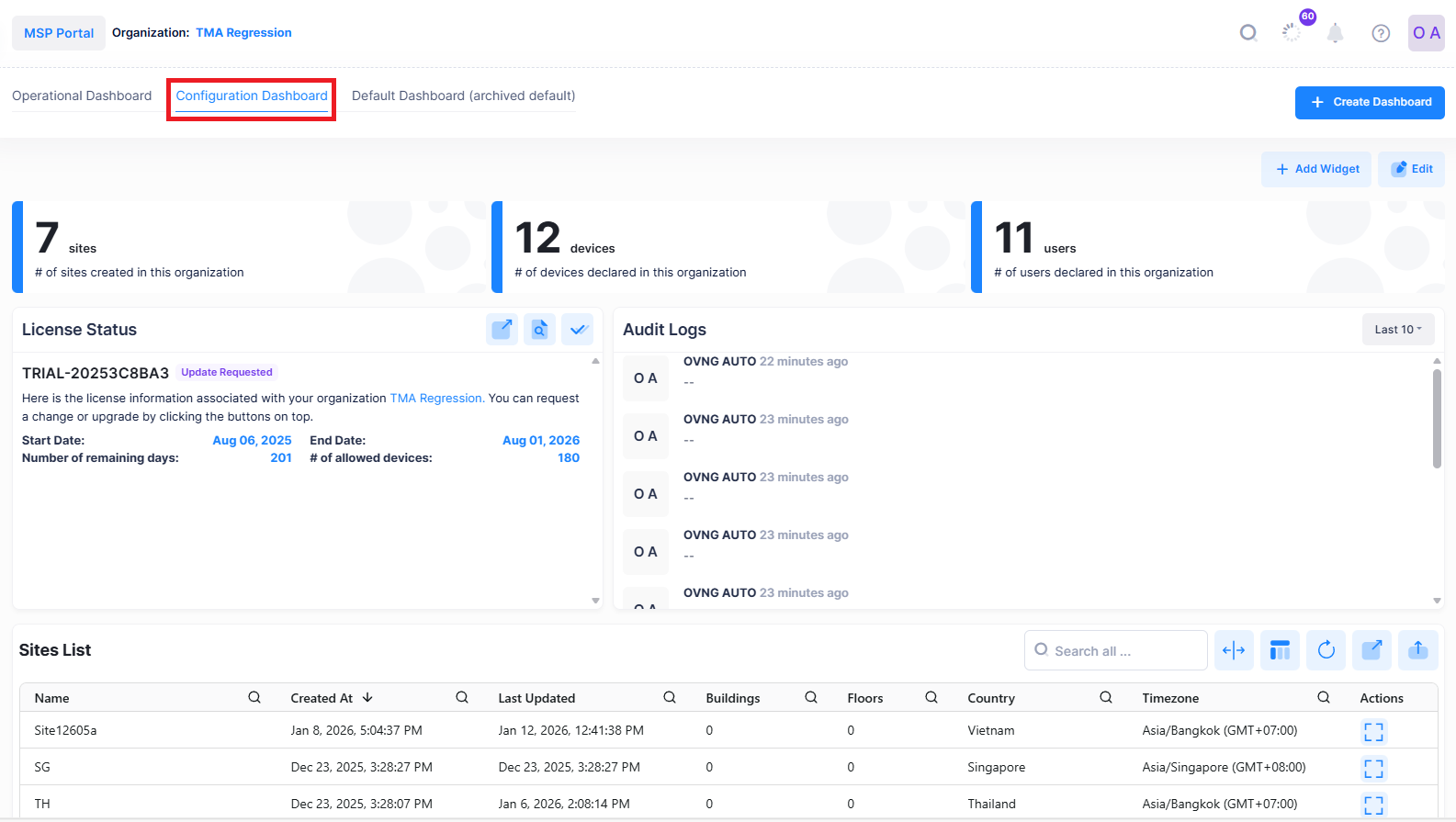Open Default Dashboard (archived default) tab
Viewport: 1456px width, 822px height.
pos(463,96)
